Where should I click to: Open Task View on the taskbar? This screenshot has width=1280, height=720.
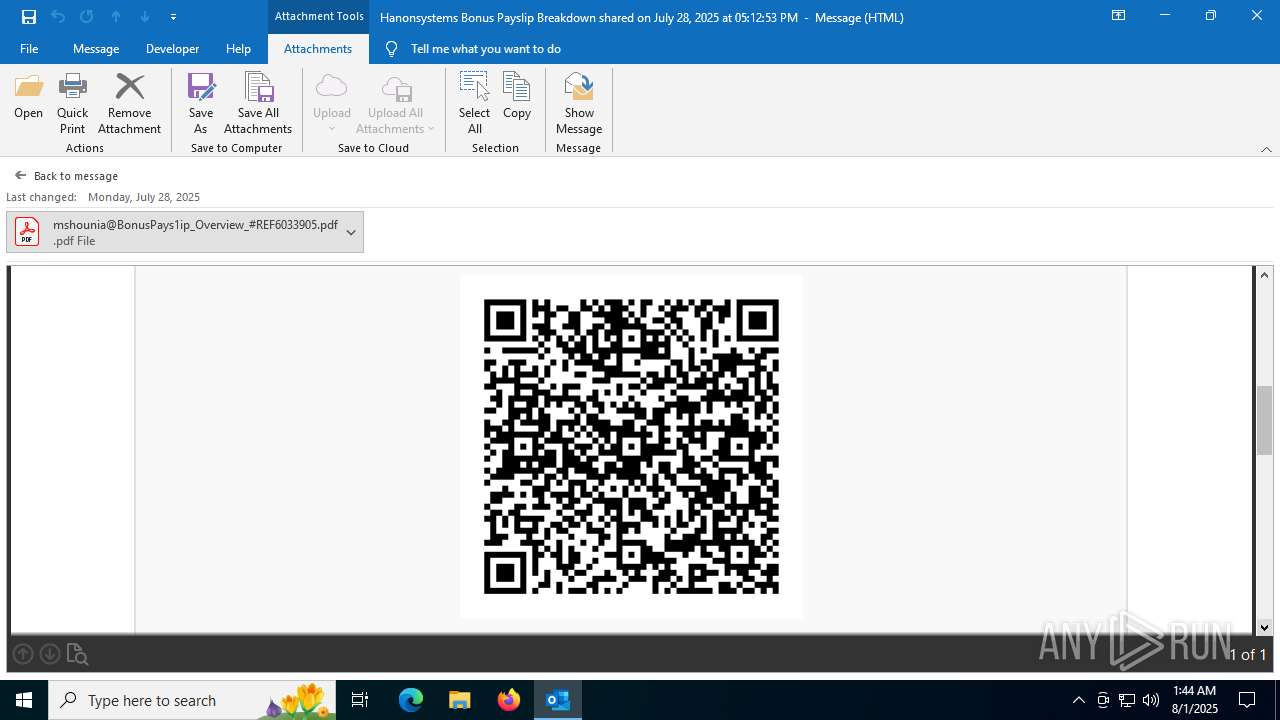tap(360, 700)
